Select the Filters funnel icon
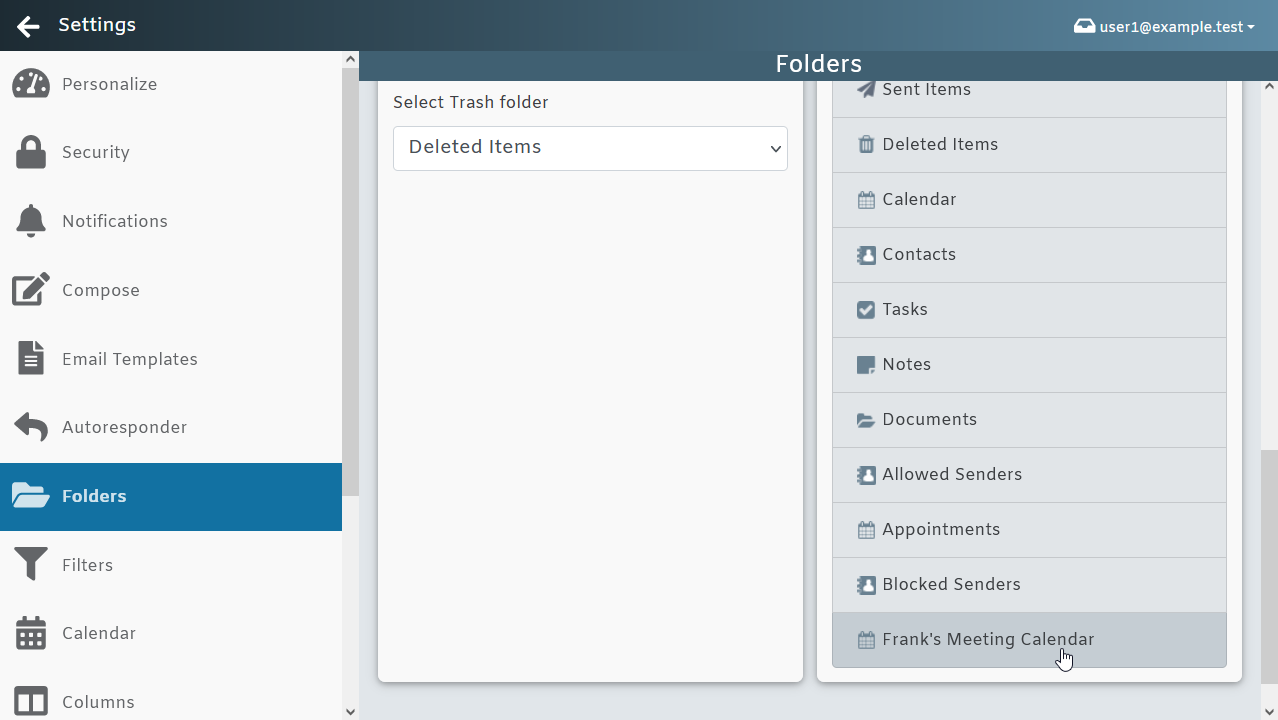The width and height of the screenshot is (1278, 720). coord(30,564)
